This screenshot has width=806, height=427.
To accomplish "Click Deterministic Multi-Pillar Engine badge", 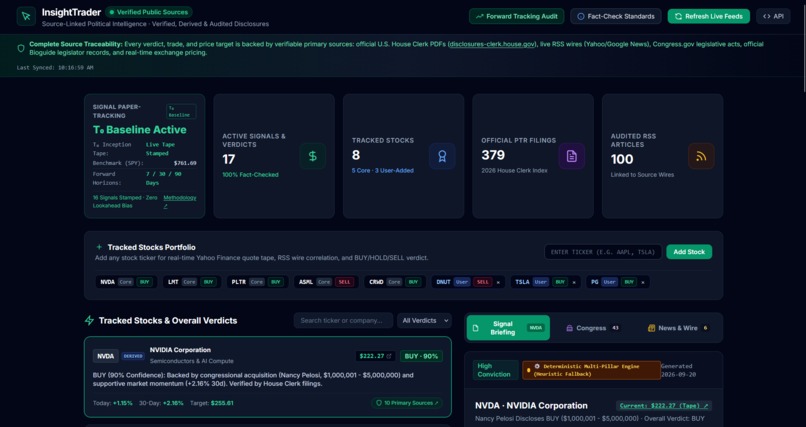I will click(591, 370).
